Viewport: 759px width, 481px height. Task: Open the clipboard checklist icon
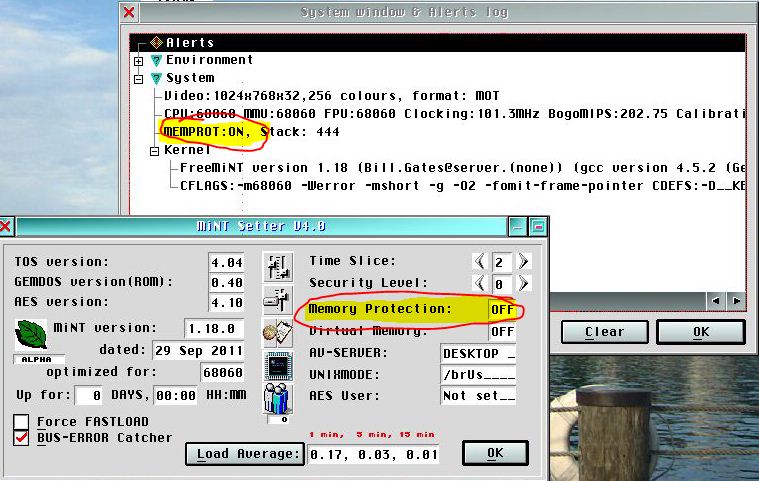point(277,332)
